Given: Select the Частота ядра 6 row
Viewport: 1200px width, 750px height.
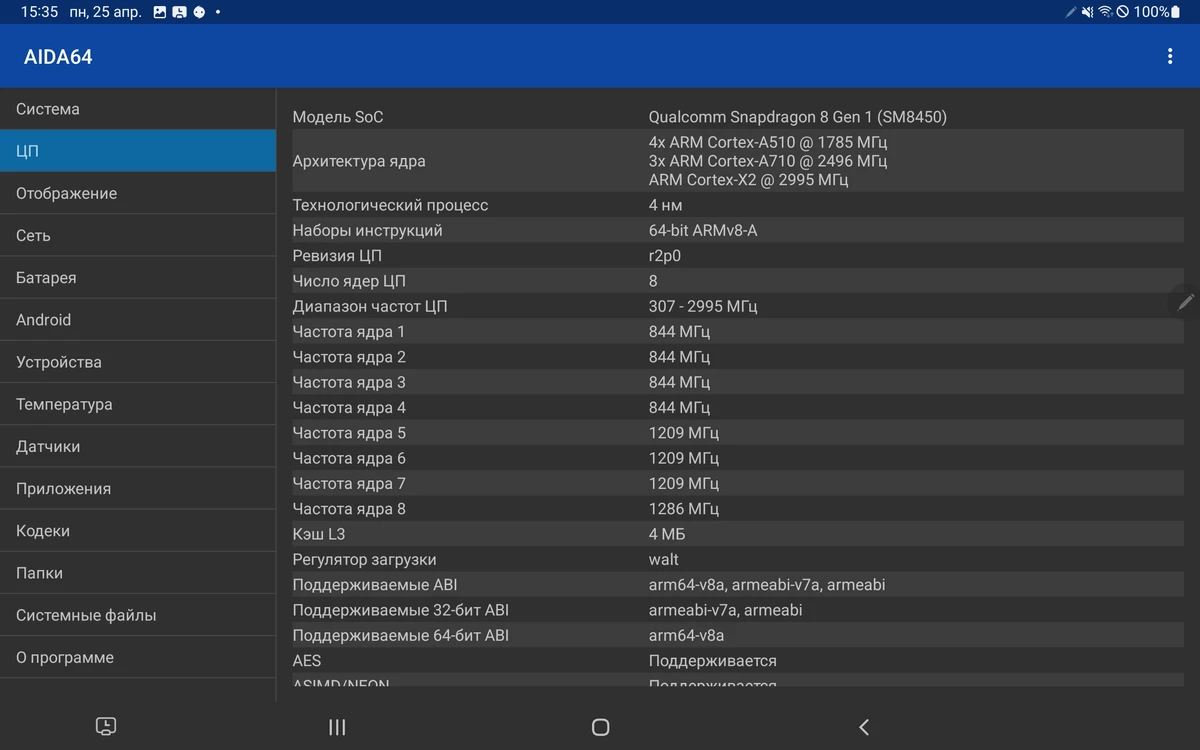Looking at the screenshot, I should [x=738, y=458].
